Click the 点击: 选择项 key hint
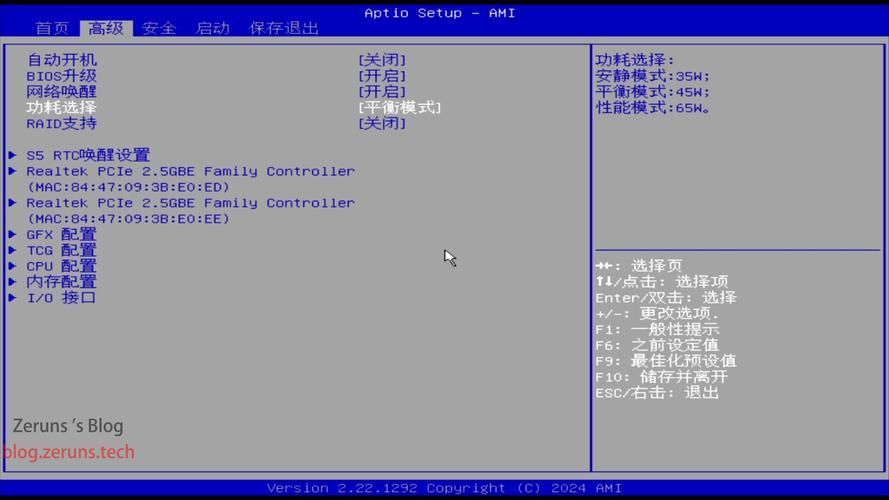The image size is (889, 500). click(662, 282)
